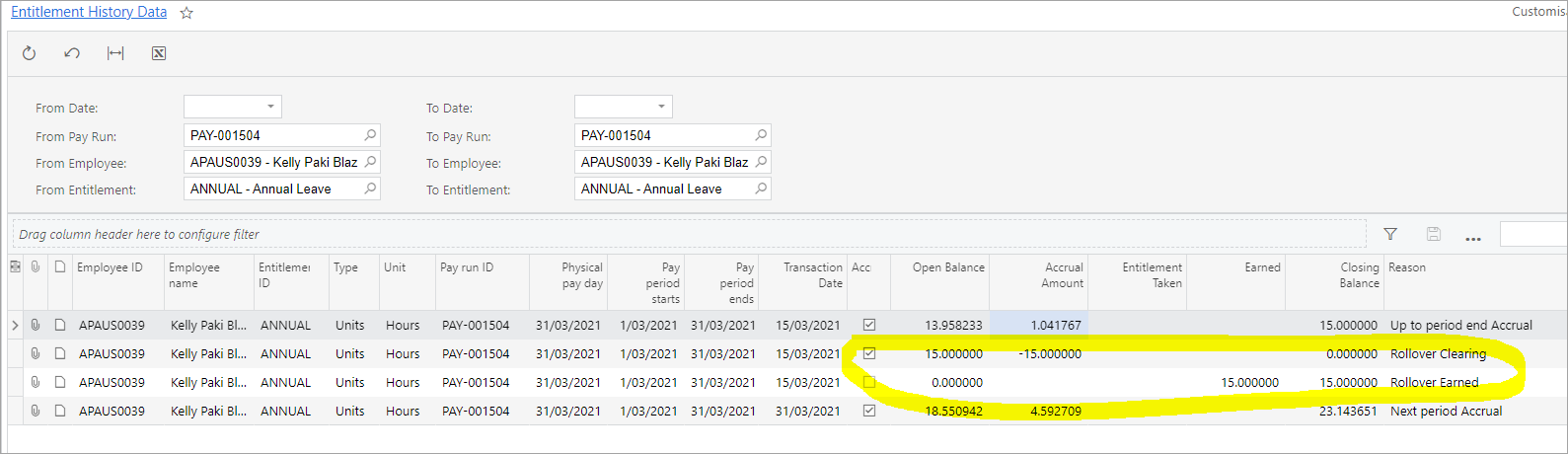Click note icon in Rollover Clearing row
This screenshot has height=454, width=1568.
point(60,353)
